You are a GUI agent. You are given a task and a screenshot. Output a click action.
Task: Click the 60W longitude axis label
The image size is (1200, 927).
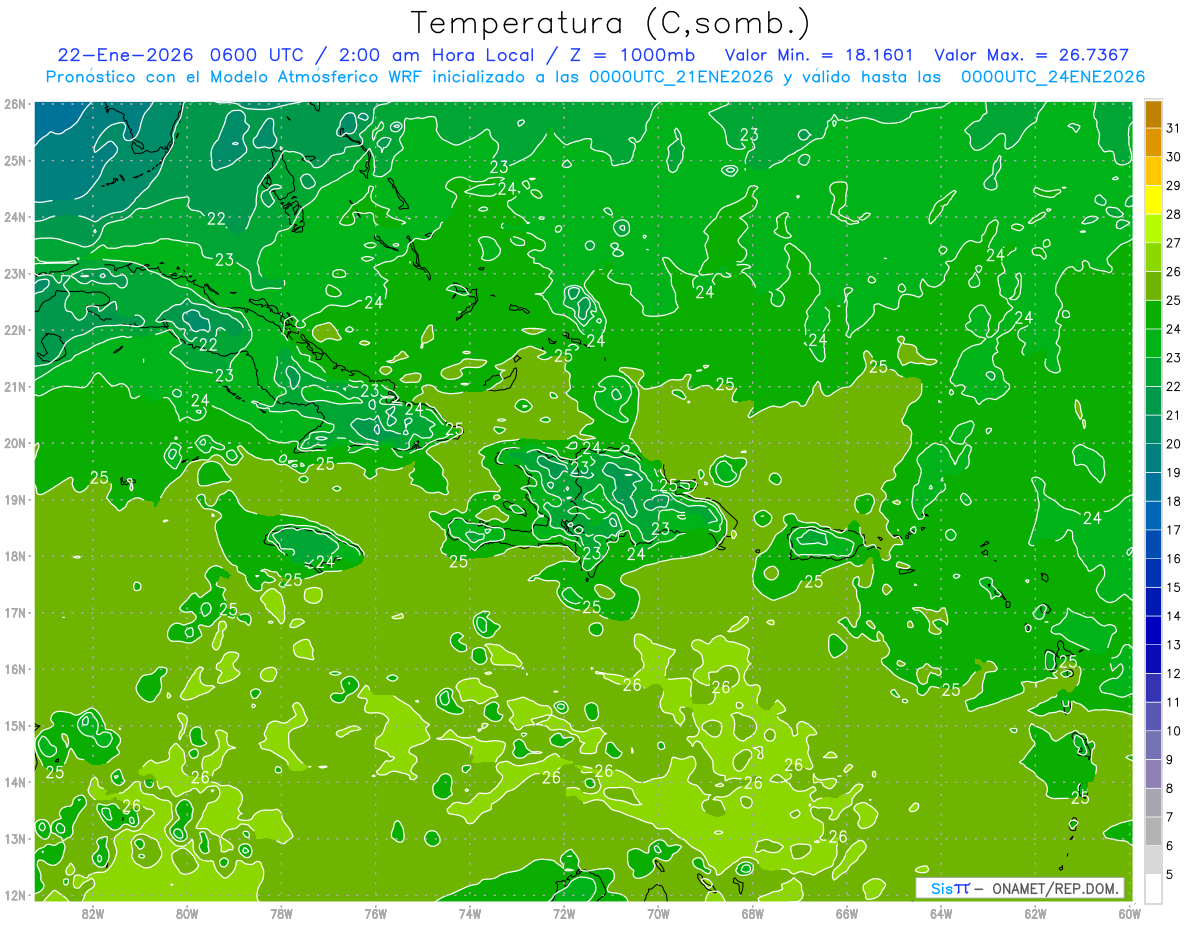1130,913
